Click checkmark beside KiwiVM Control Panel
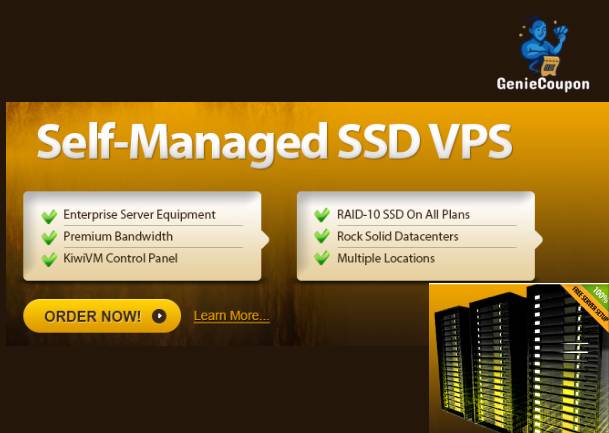Image resolution: width=609 pixels, height=433 pixels. [49, 259]
